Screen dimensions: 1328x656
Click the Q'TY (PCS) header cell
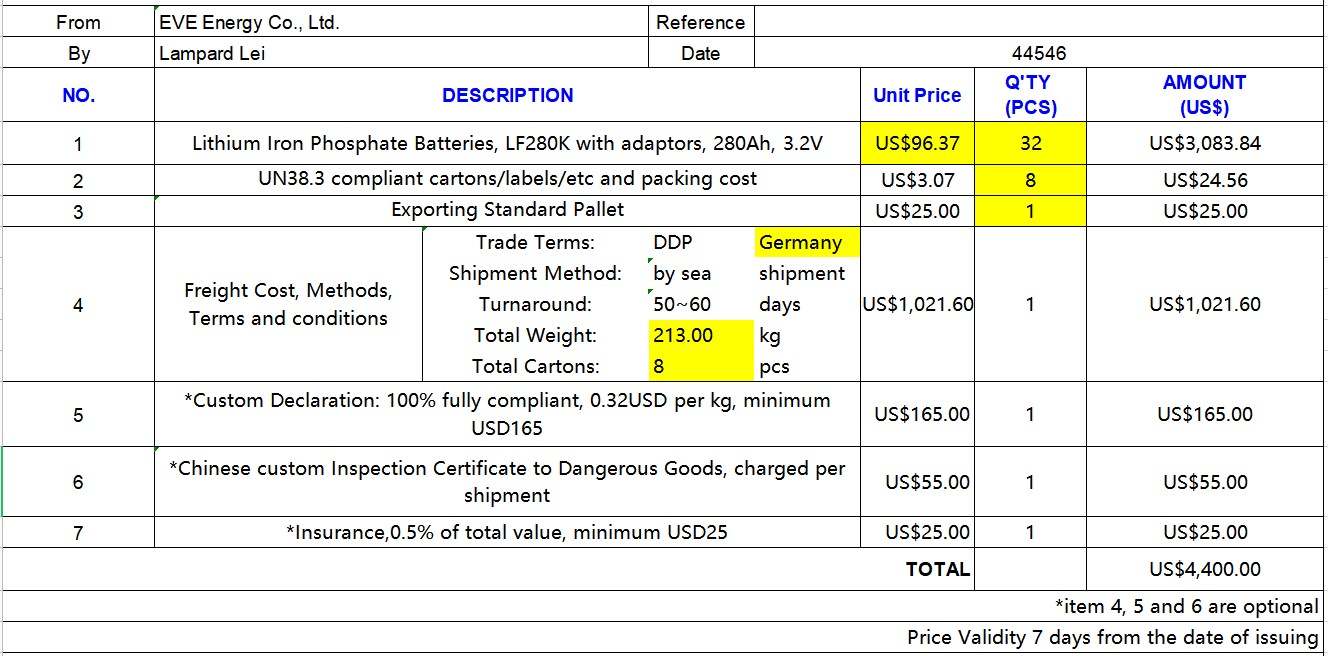point(1030,95)
